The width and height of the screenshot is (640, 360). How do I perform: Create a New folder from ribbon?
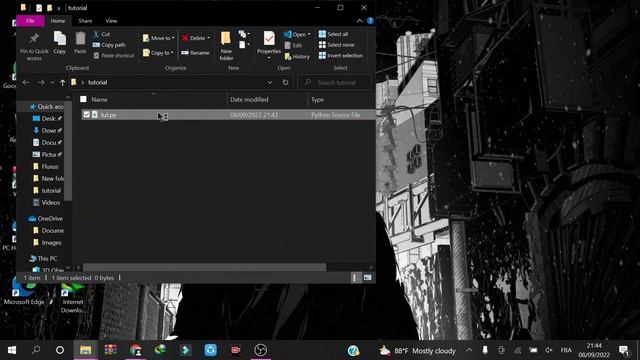point(226,46)
